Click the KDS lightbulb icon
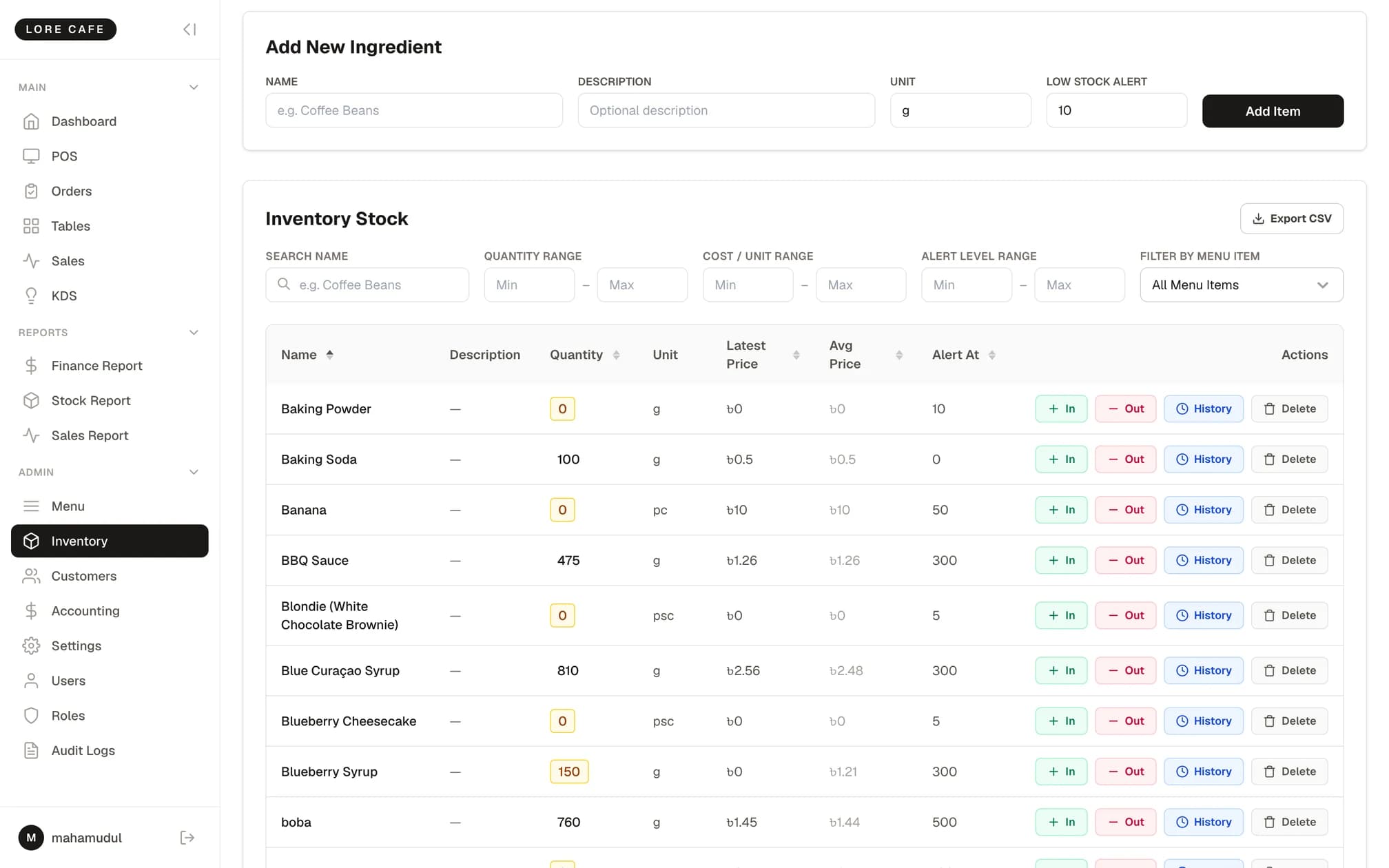Image resolution: width=1389 pixels, height=868 pixels. pos(31,296)
